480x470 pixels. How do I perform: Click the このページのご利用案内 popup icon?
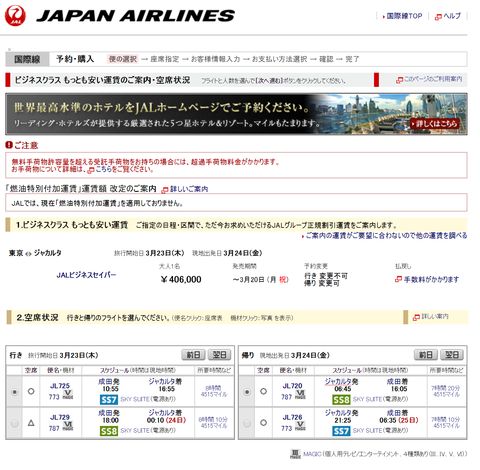click(x=399, y=80)
